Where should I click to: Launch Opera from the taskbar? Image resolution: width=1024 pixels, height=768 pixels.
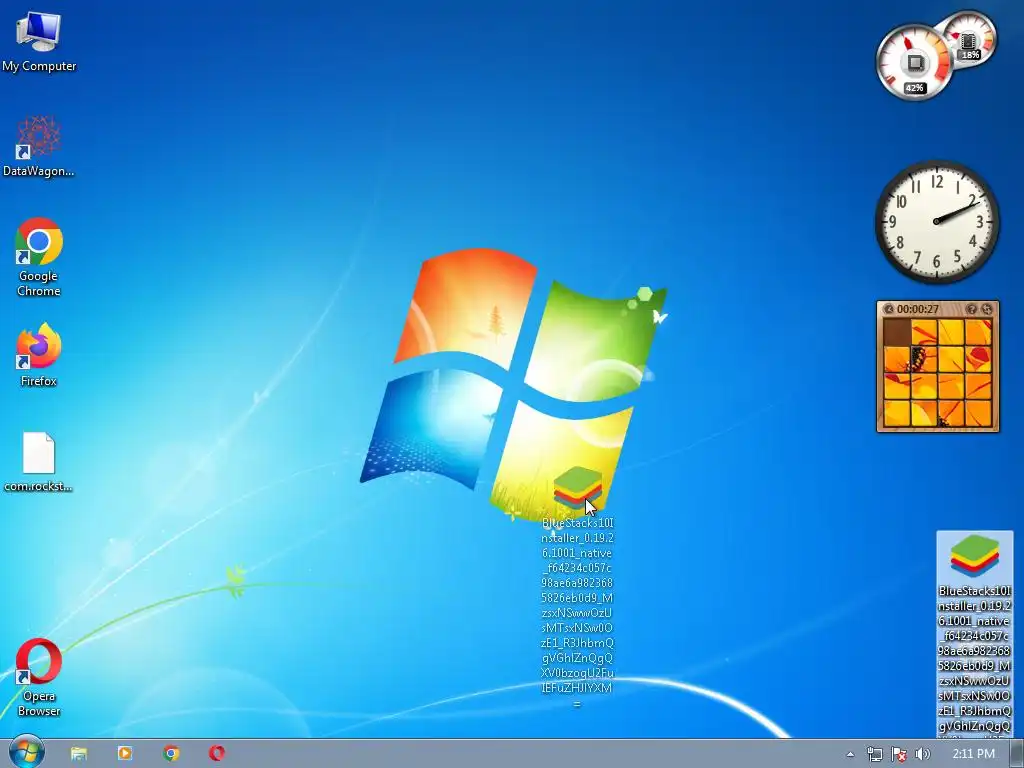tap(217, 753)
